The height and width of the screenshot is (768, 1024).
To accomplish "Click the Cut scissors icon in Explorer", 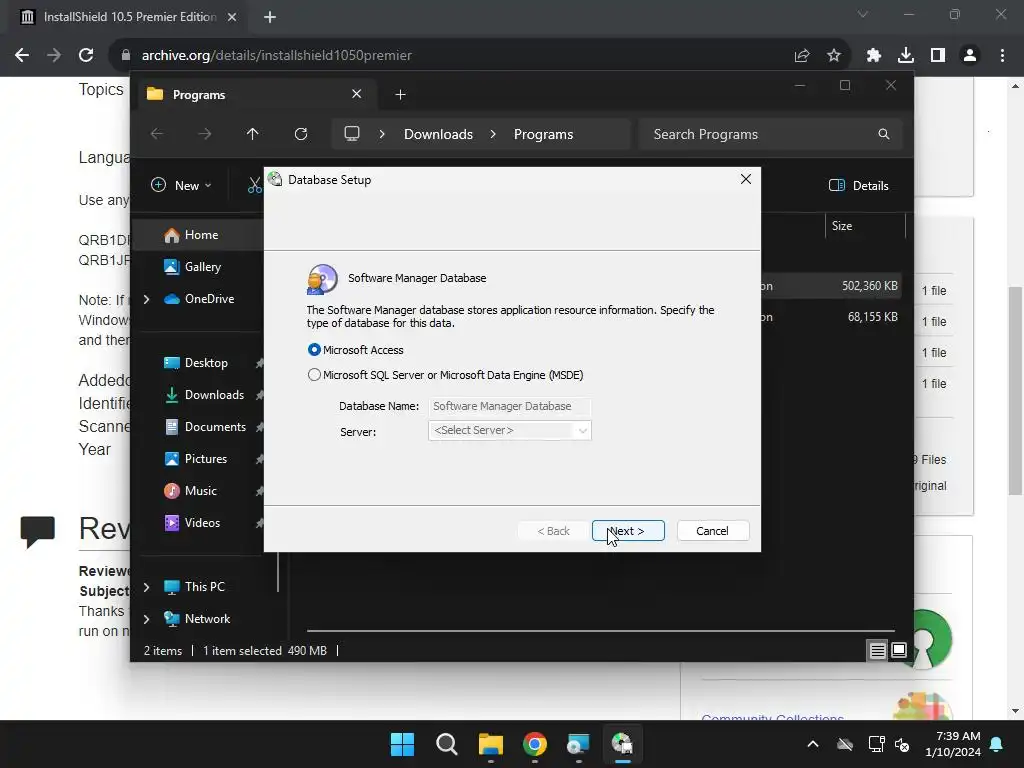I will pyautogui.click(x=255, y=185).
